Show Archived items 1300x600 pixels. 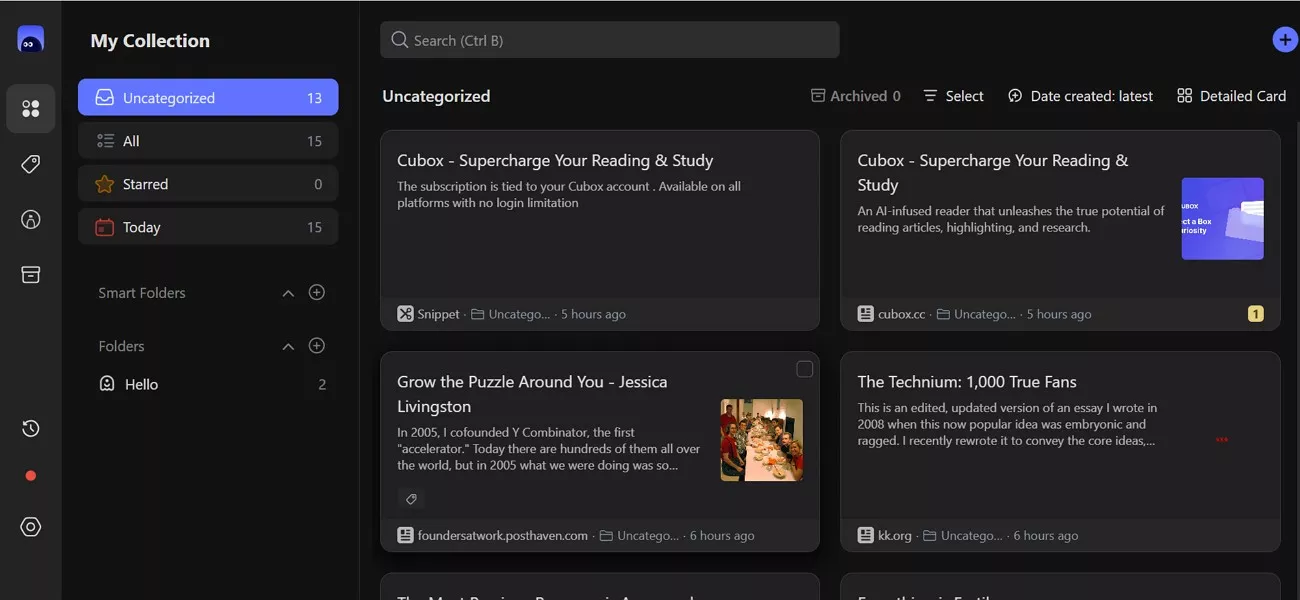pyautogui.click(x=855, y=96)
